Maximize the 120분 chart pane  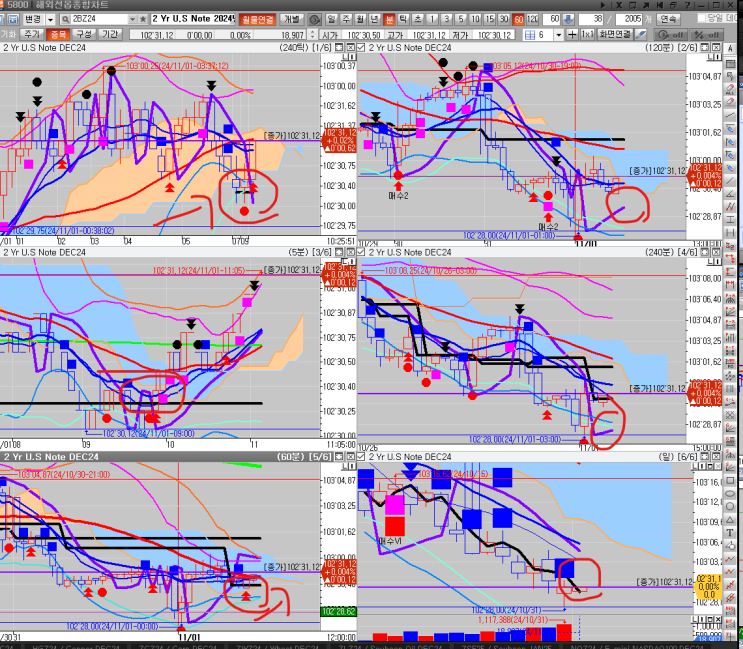(x=705, y=47)
